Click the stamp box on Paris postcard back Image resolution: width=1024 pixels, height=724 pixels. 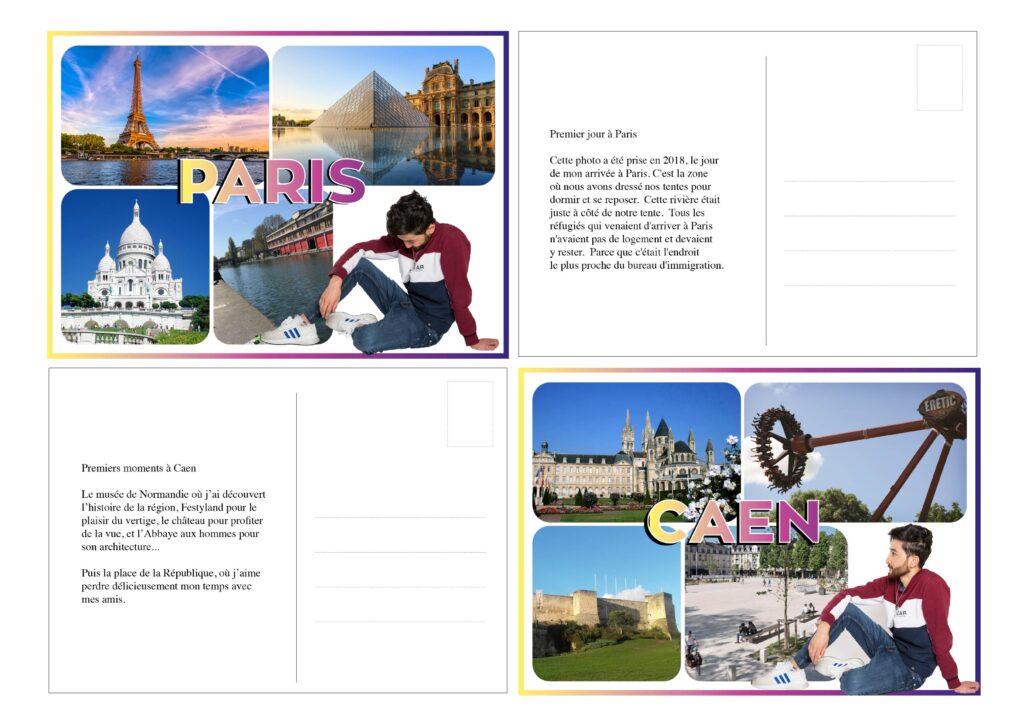point(940,78)
